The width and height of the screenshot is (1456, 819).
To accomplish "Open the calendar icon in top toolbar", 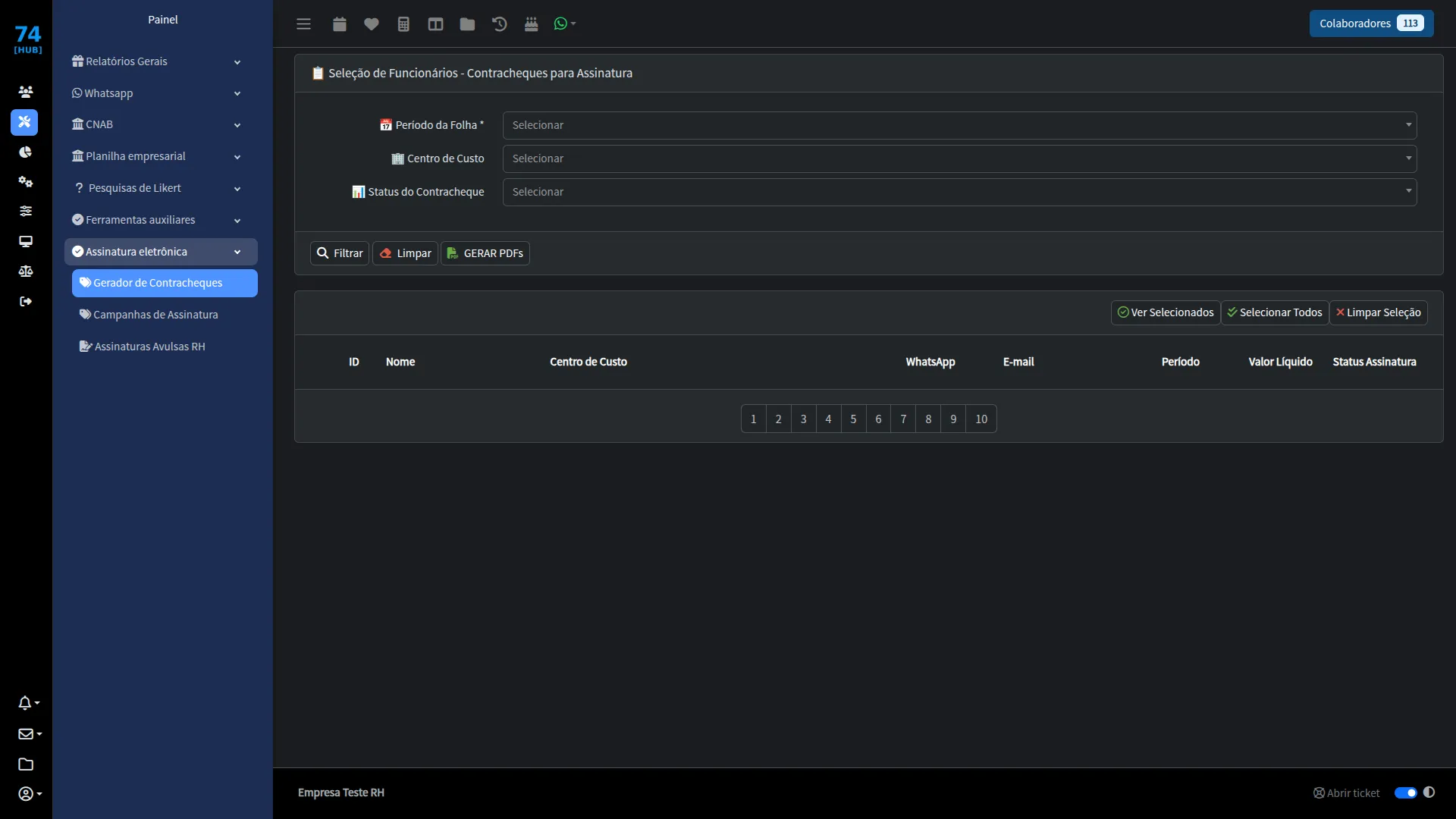I will 339,24.
